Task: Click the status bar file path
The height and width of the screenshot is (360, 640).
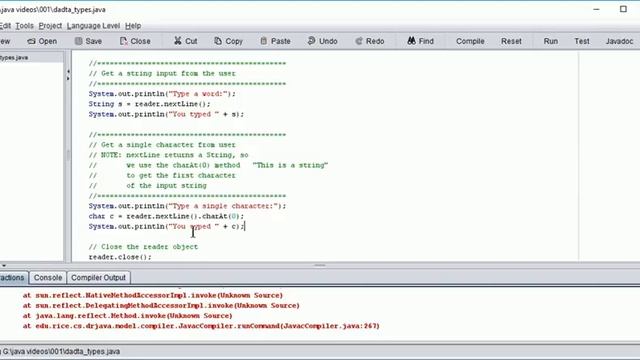Action: click(x=61, y=351)
